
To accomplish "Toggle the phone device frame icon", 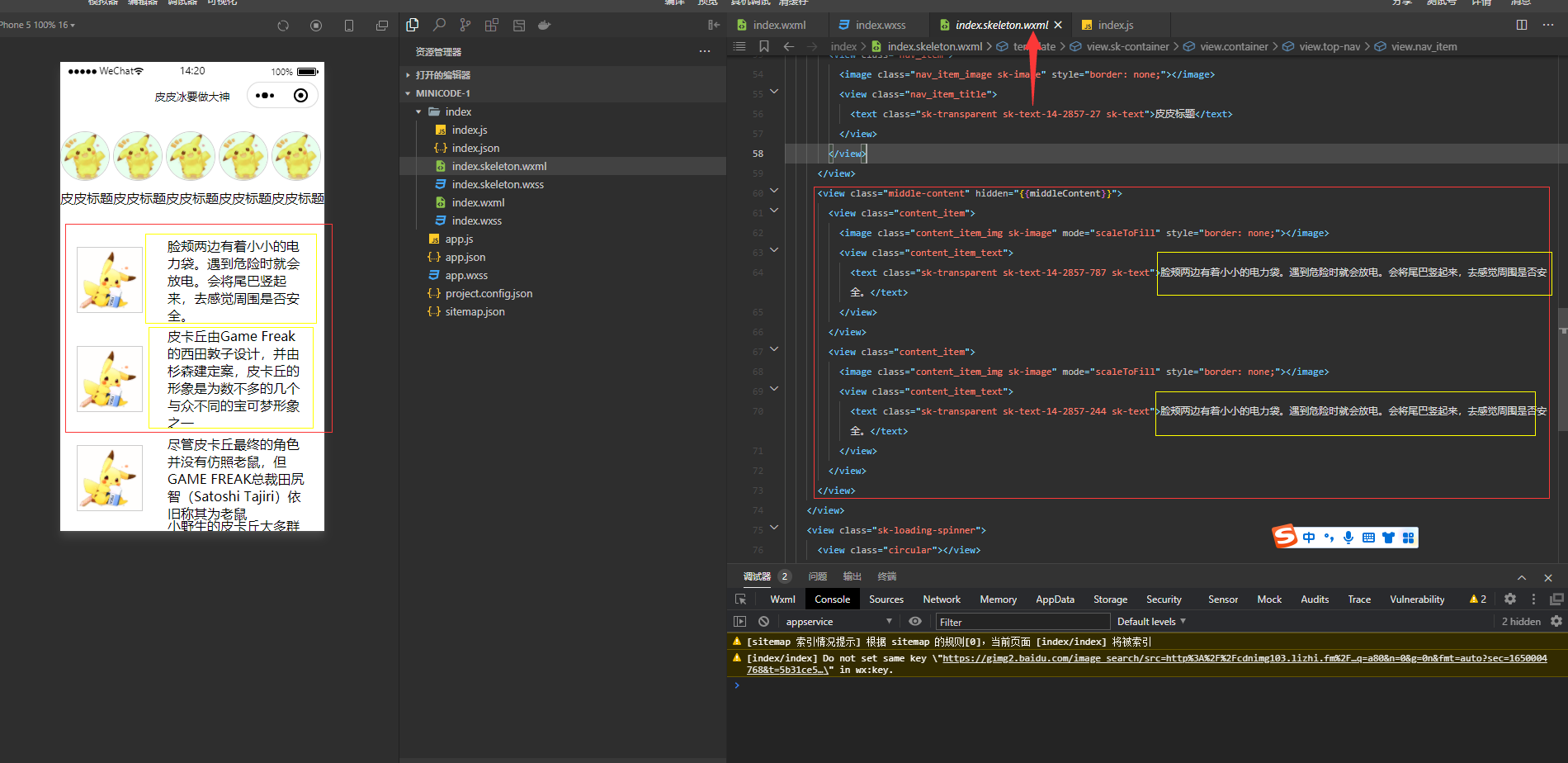I will pyautogui.click(x=349, y=26).
